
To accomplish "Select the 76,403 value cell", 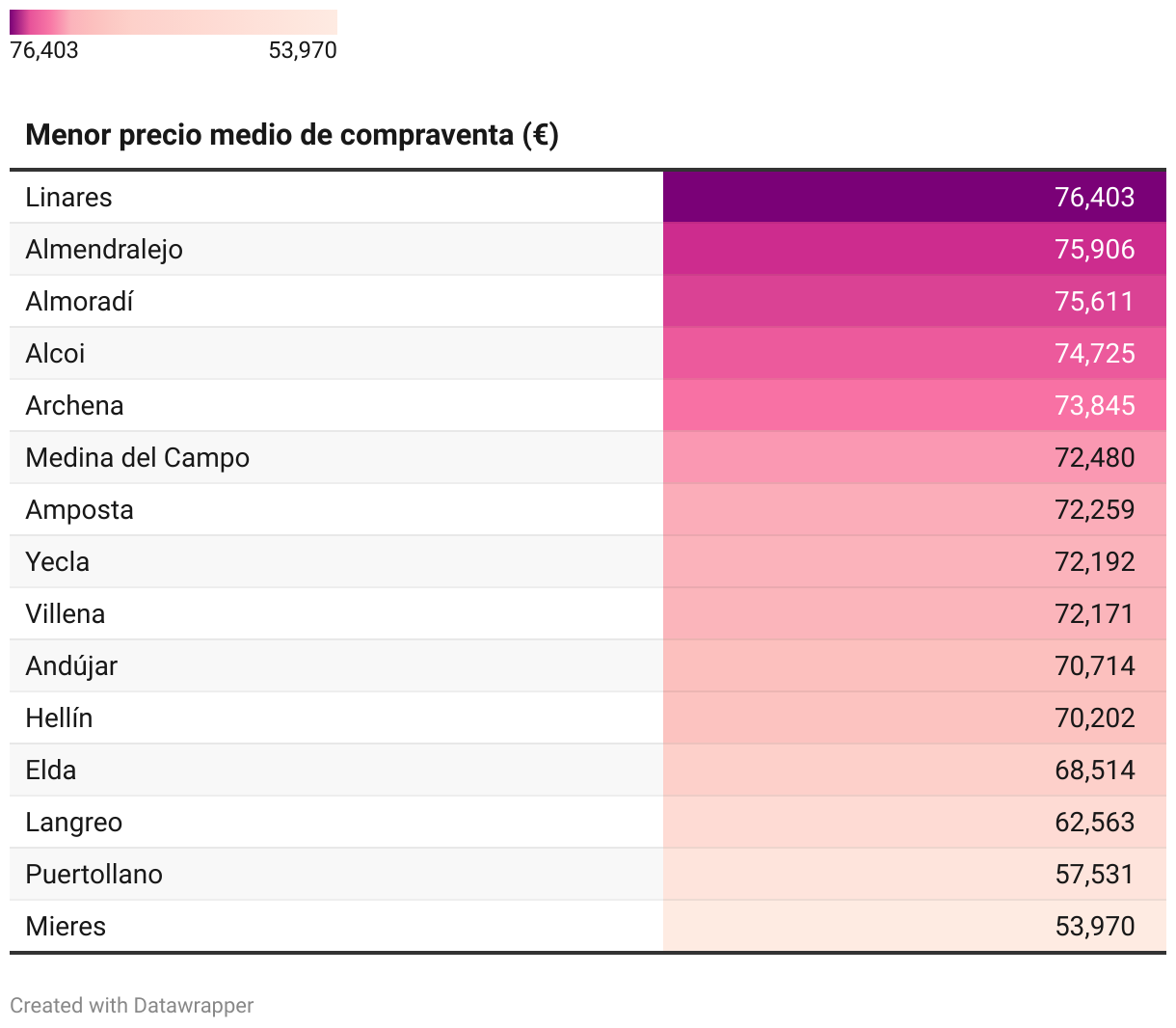I will pyautogui.click(x=915, y=198).
